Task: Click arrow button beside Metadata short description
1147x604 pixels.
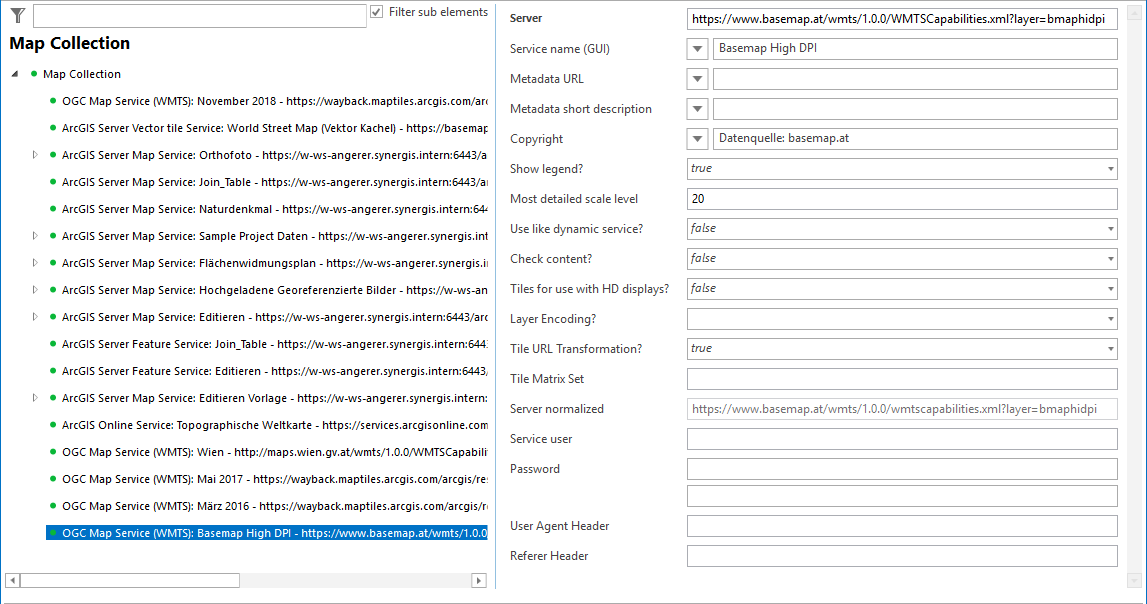Action: pyautogui.click(x=698, y=109)
